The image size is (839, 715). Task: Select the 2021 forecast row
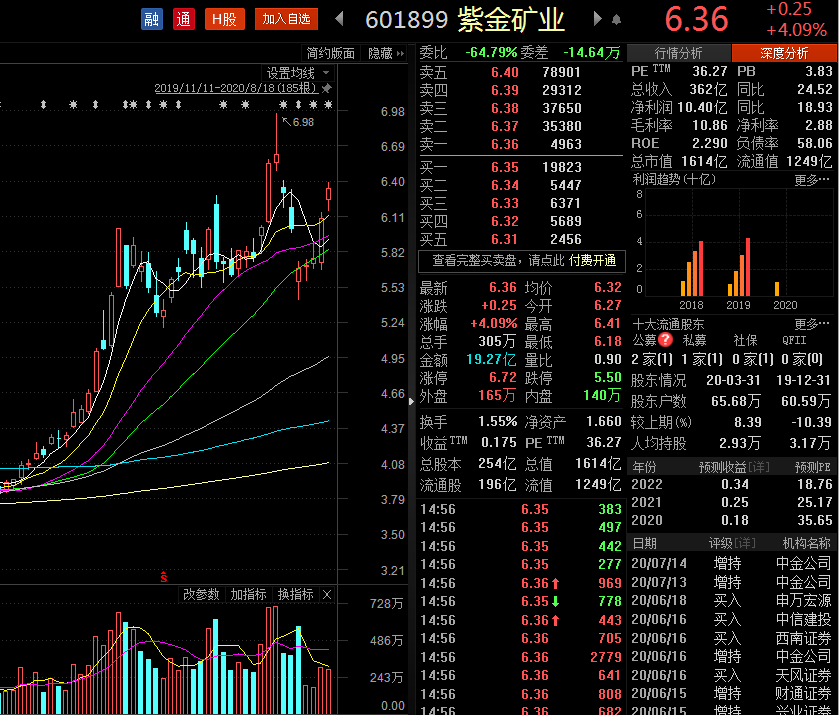(731, 503)
